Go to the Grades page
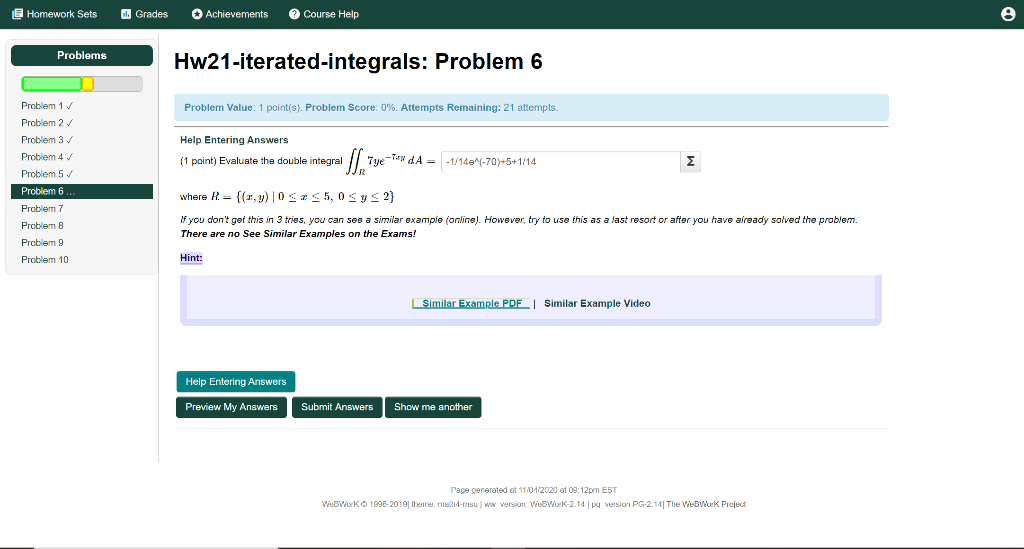 pyautogui.click(x=144, y=14)
